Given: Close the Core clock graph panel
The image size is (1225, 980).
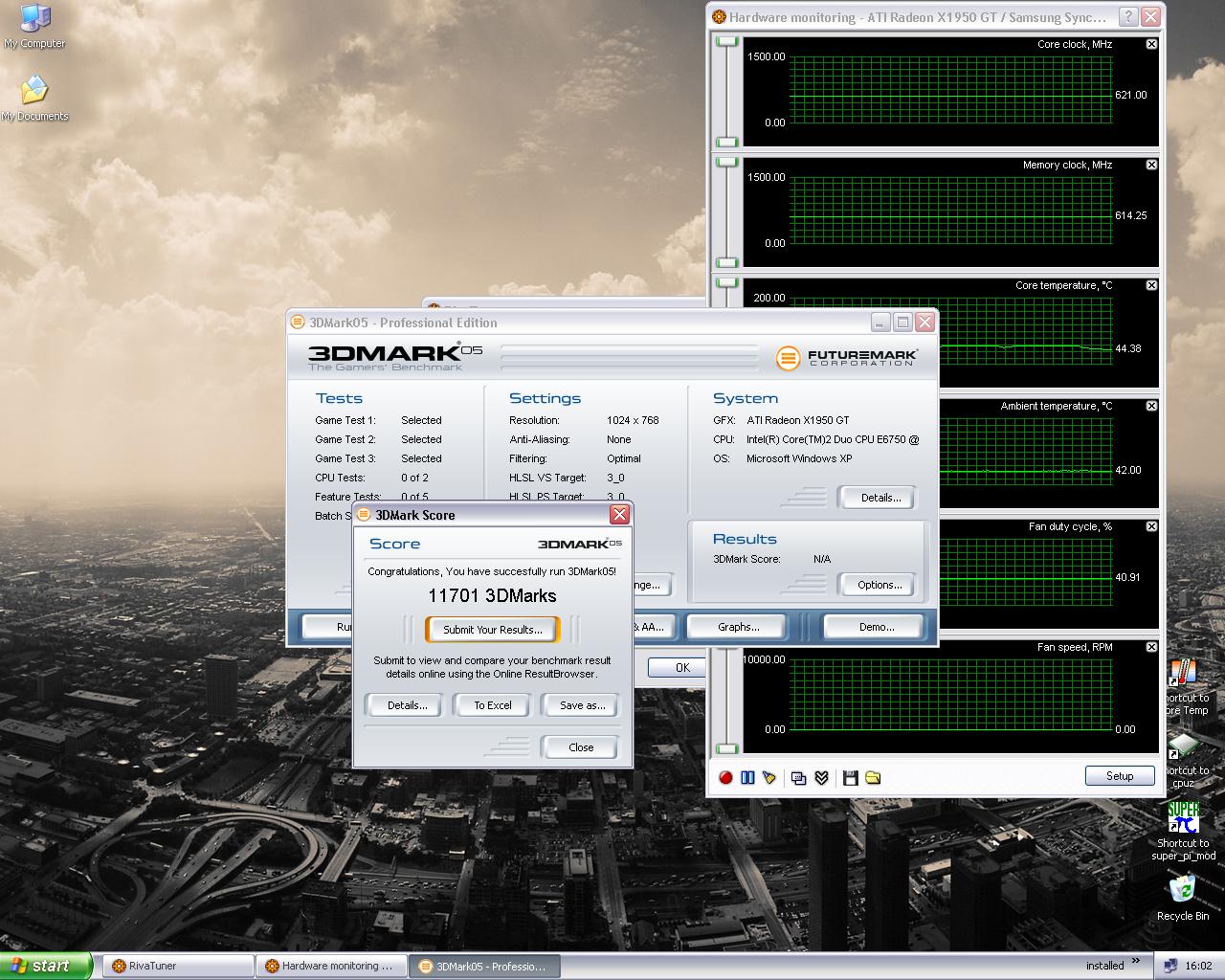Looking at the screenshot, I should (x=1151, y=44).
